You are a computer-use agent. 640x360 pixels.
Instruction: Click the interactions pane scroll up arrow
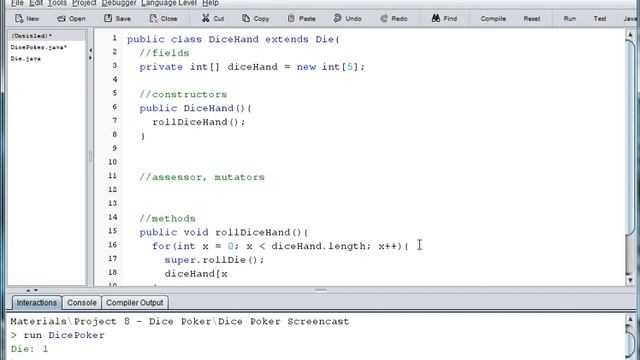(x=630, y=319)
